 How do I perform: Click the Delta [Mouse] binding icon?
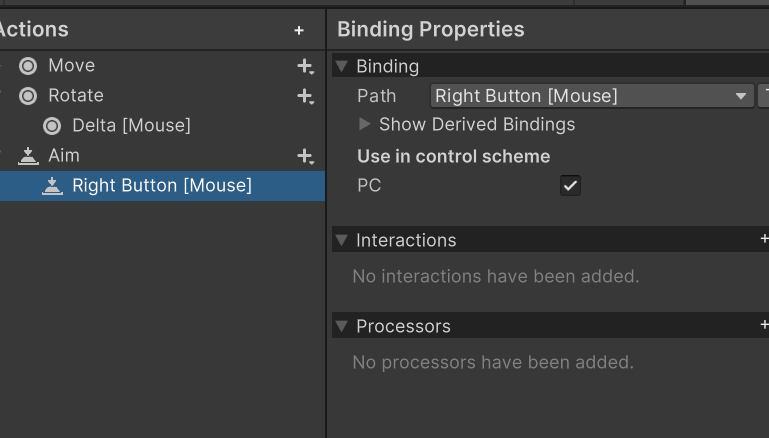pos(52,126)
